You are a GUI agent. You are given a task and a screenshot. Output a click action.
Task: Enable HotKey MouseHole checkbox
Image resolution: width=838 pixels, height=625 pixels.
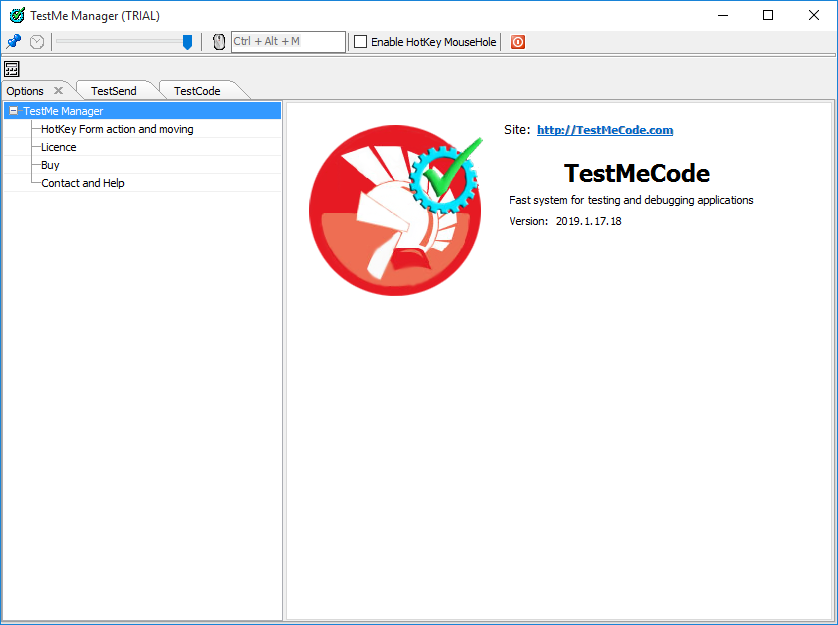(361, 42)
